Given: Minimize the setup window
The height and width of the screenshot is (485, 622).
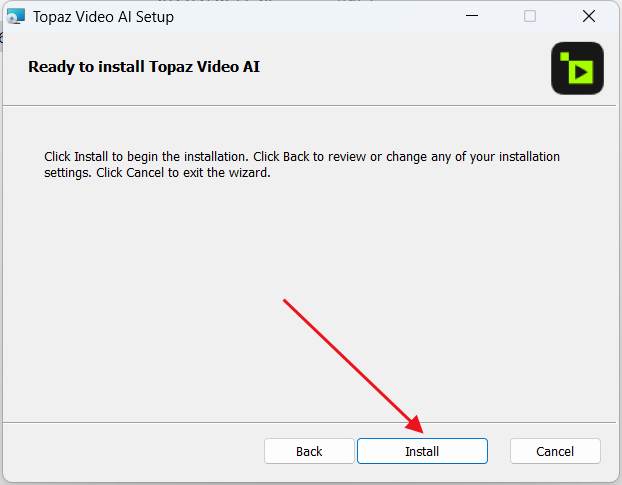Looking at the screenshot, I should point(472,16).
